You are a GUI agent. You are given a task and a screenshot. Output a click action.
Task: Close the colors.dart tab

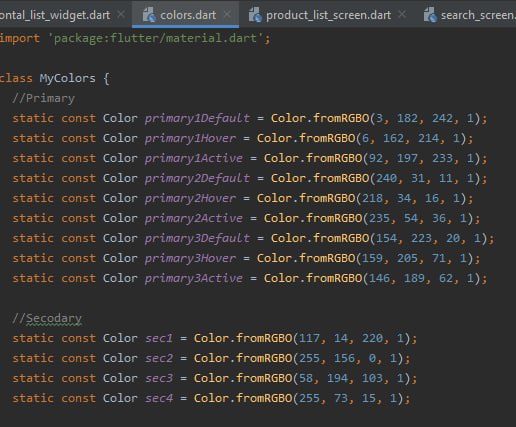tap(227, 14)
